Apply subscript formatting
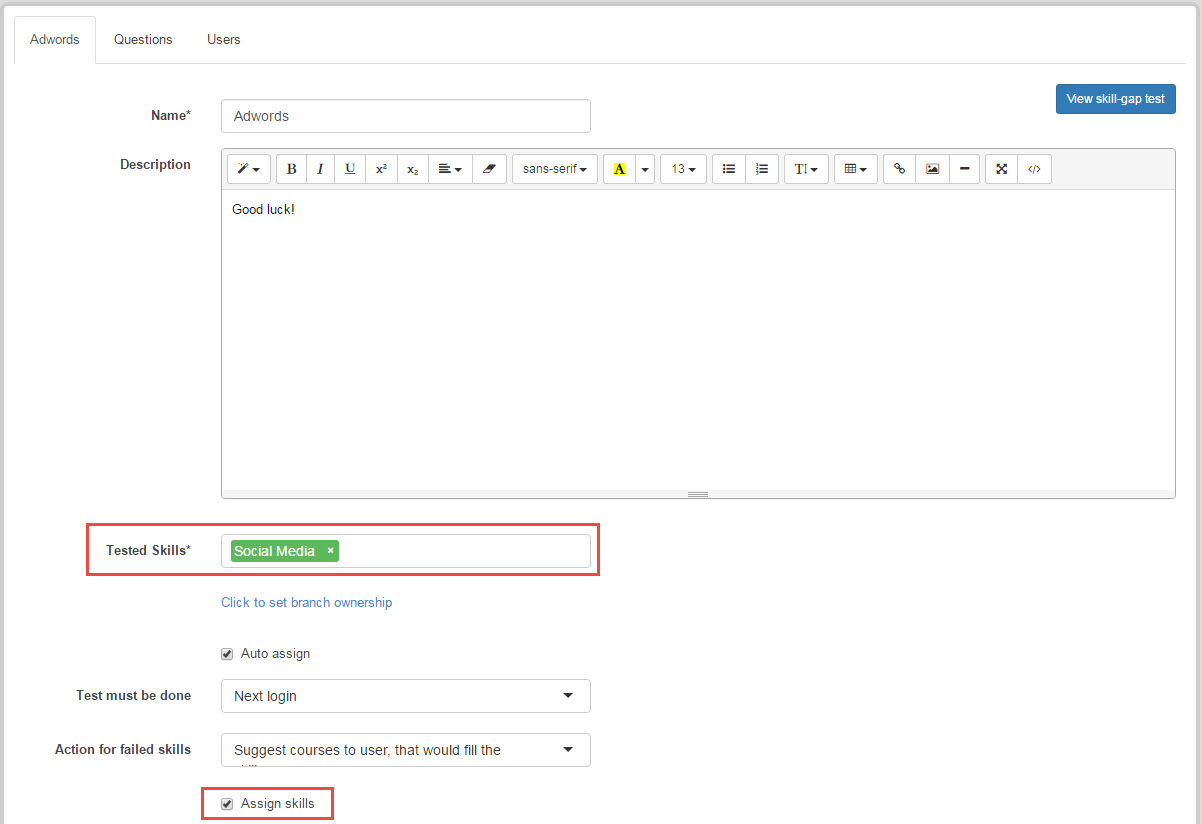Viewport: 1202px width, 824px height. pyautogui.click(x=412, y=169)
